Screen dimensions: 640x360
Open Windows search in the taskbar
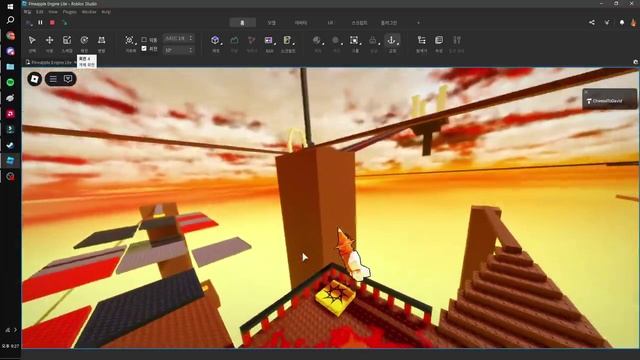[10, 20]
